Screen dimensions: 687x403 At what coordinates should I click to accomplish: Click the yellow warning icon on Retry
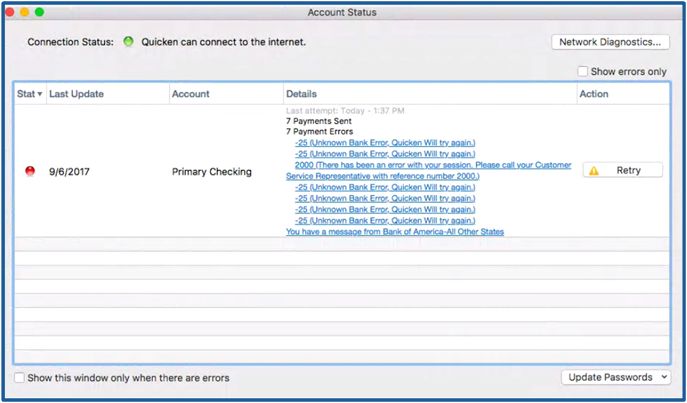[594, 171]
